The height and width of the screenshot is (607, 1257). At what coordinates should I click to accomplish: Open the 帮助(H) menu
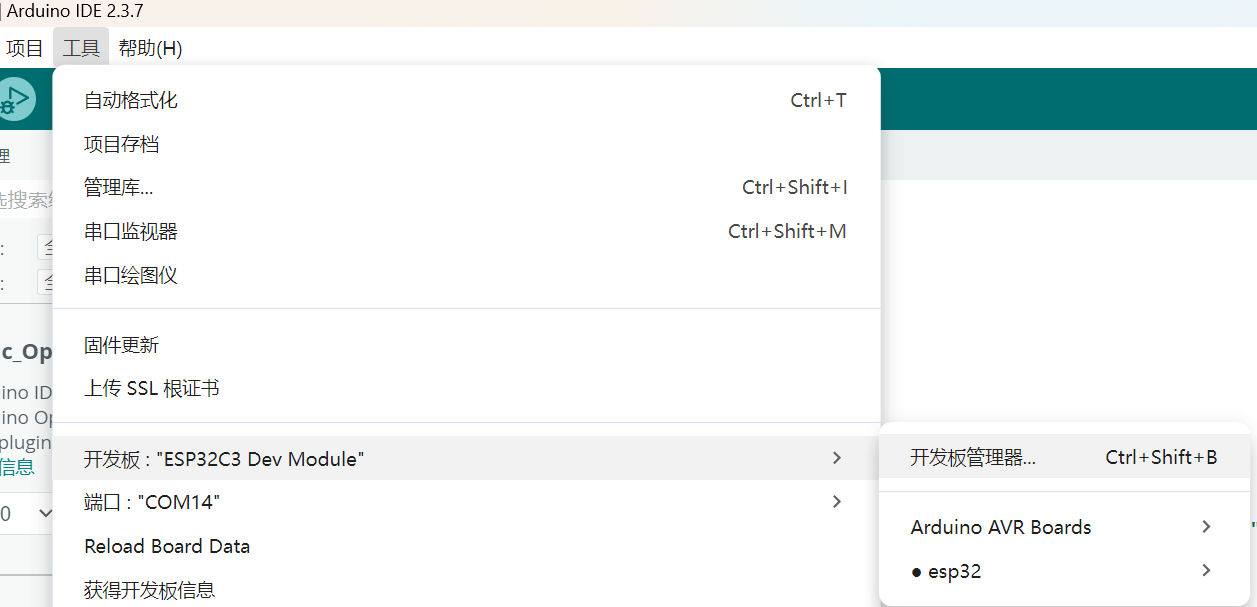(150, 48)
